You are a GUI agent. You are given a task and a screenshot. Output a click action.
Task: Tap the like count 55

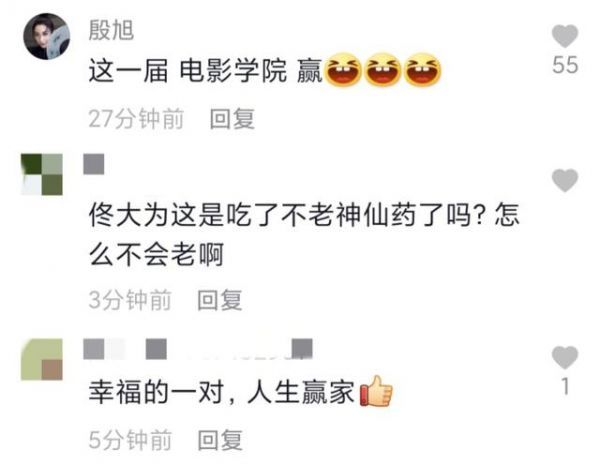click(565, 65)
